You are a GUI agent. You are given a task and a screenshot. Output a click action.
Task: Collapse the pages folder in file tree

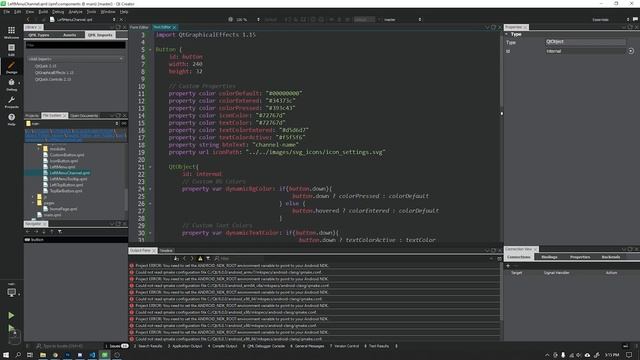pos(33,202)
